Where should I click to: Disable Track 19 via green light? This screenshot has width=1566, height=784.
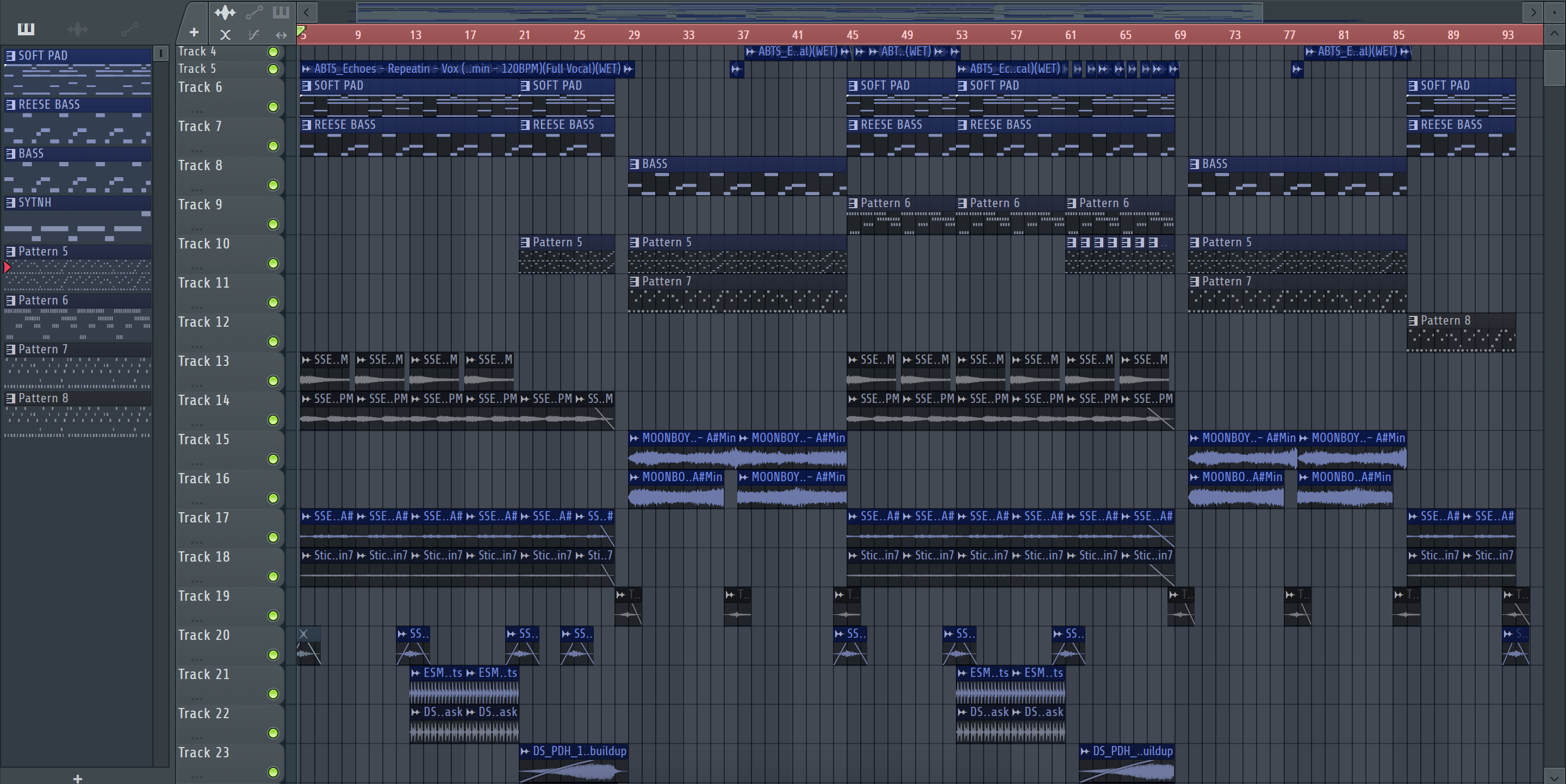[274, 616]
